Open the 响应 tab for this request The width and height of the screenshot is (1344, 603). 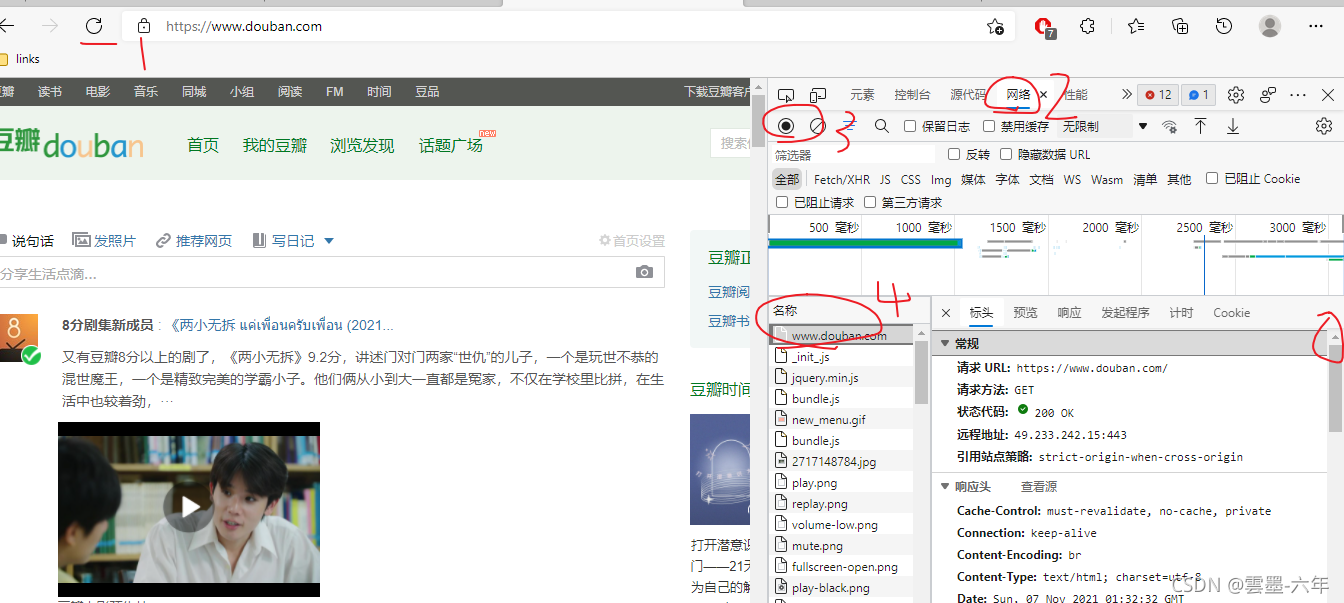[1069, 313]
